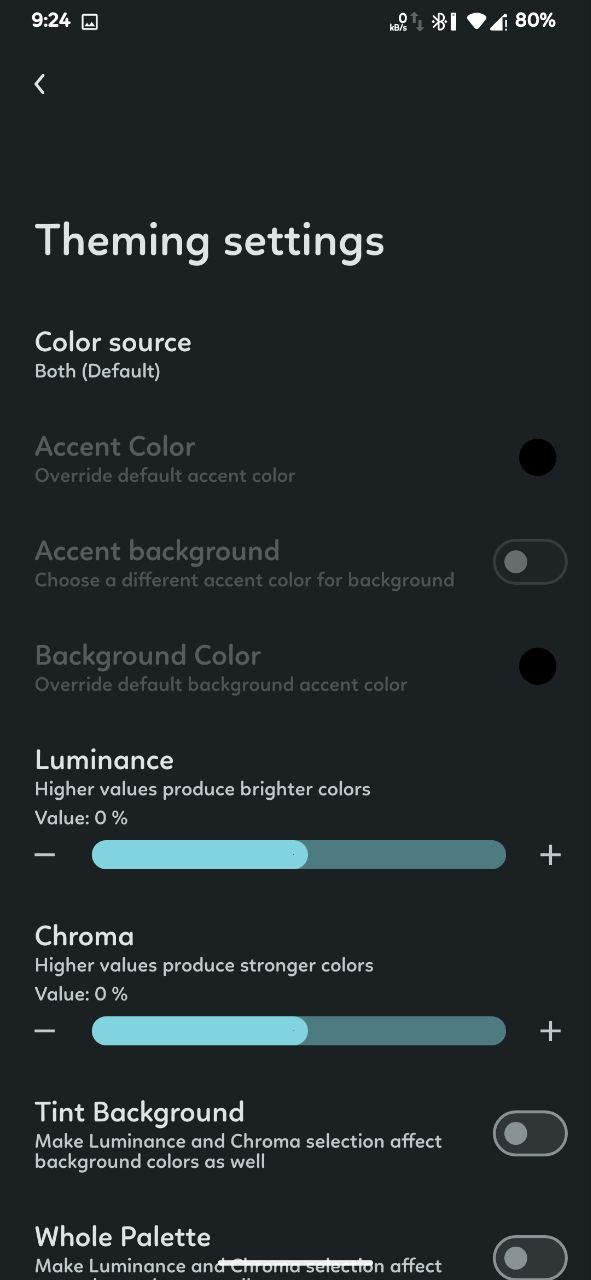The image size is (591, 1280).
Task: Click the Background Color black swatch
Action: (537, 666)
